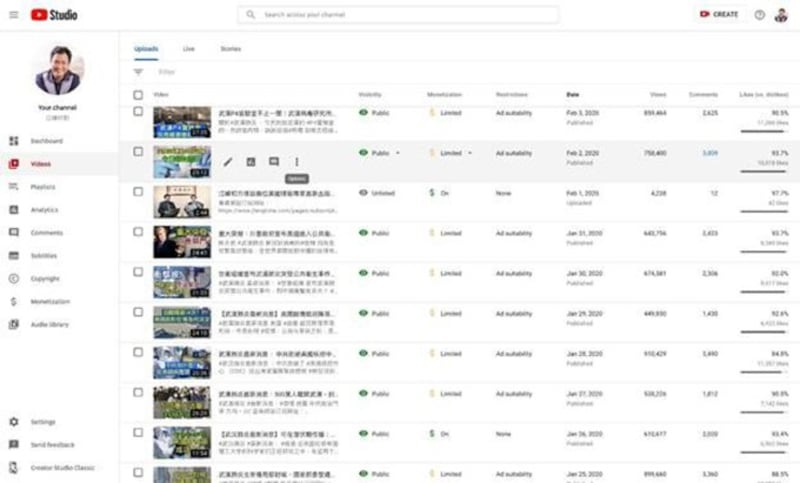
Task: Open the hamburger navigation menu
Action: (13, 14)
